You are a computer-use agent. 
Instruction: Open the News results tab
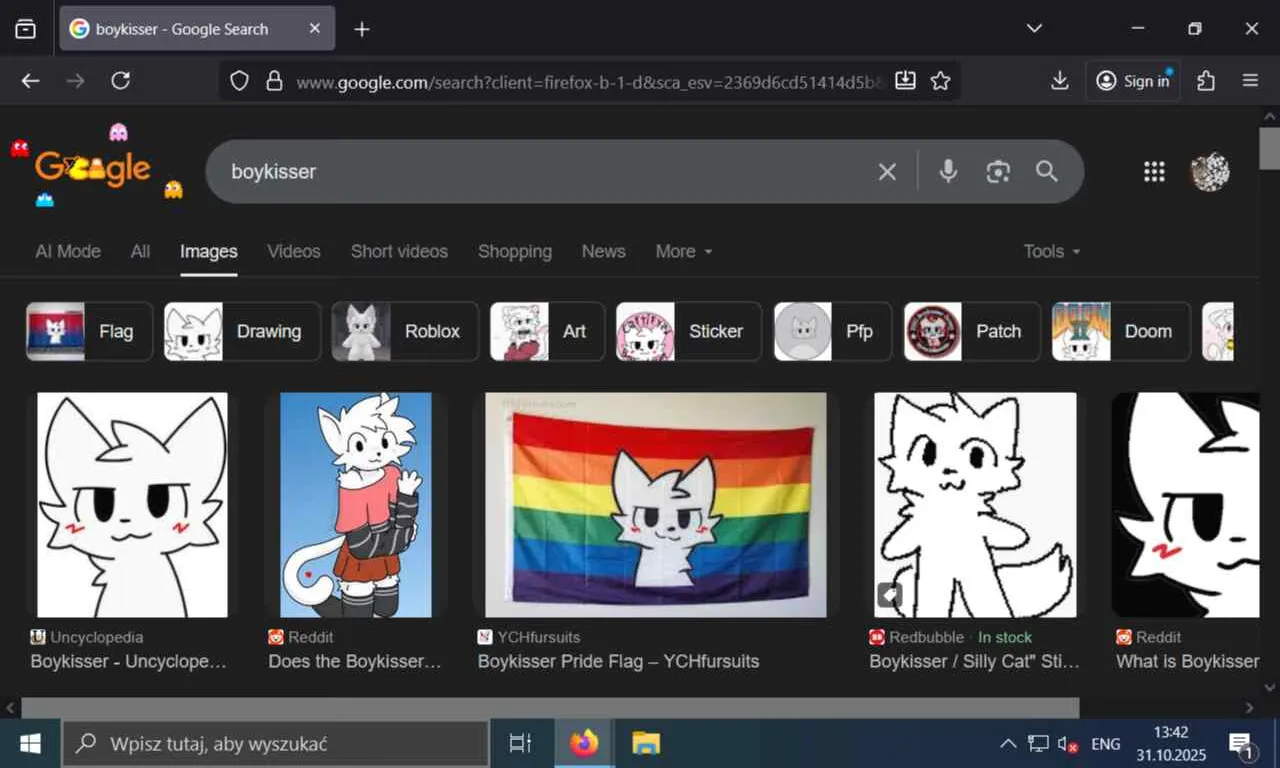[604, 252]
